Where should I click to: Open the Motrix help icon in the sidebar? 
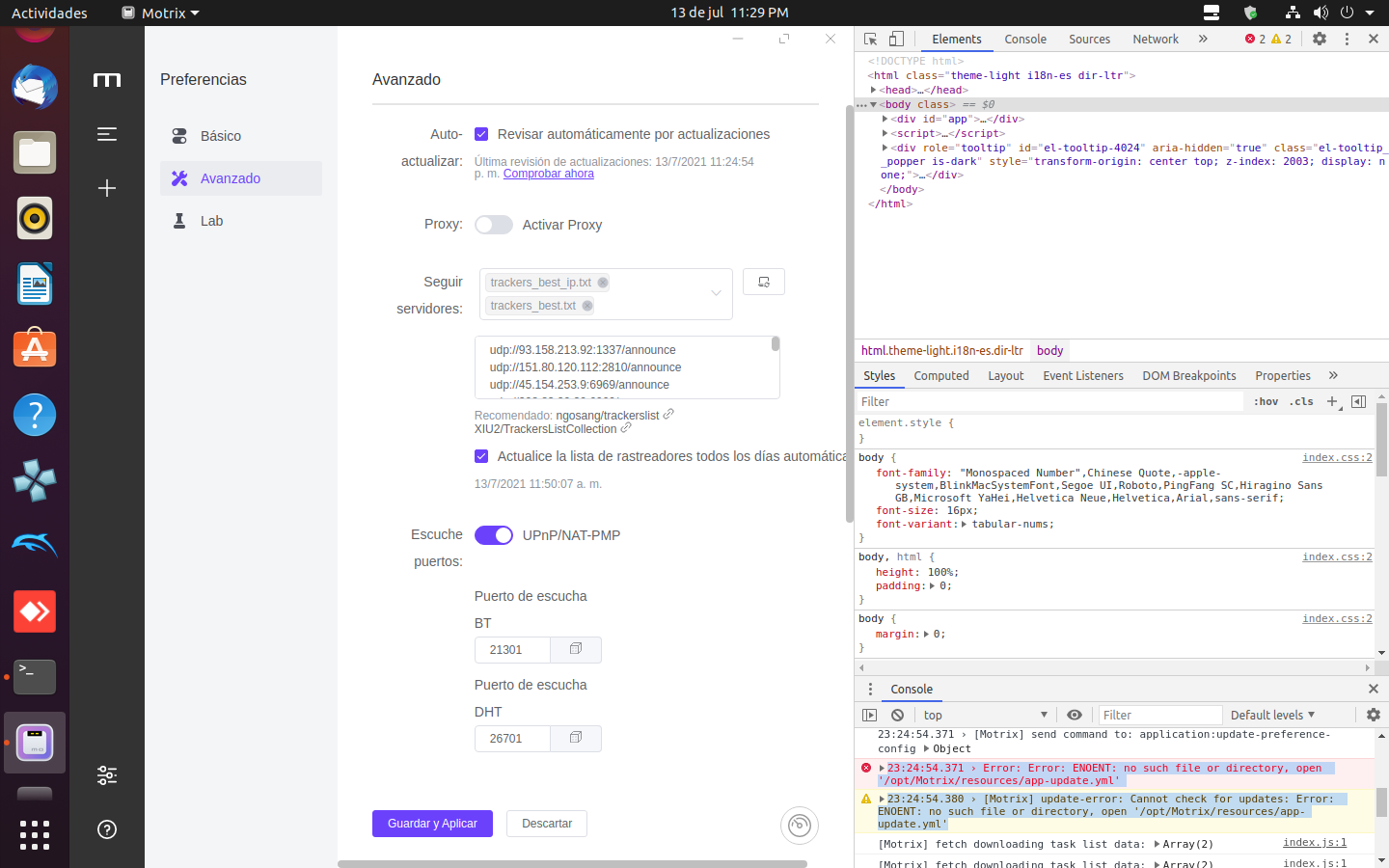tap(107, 829)
